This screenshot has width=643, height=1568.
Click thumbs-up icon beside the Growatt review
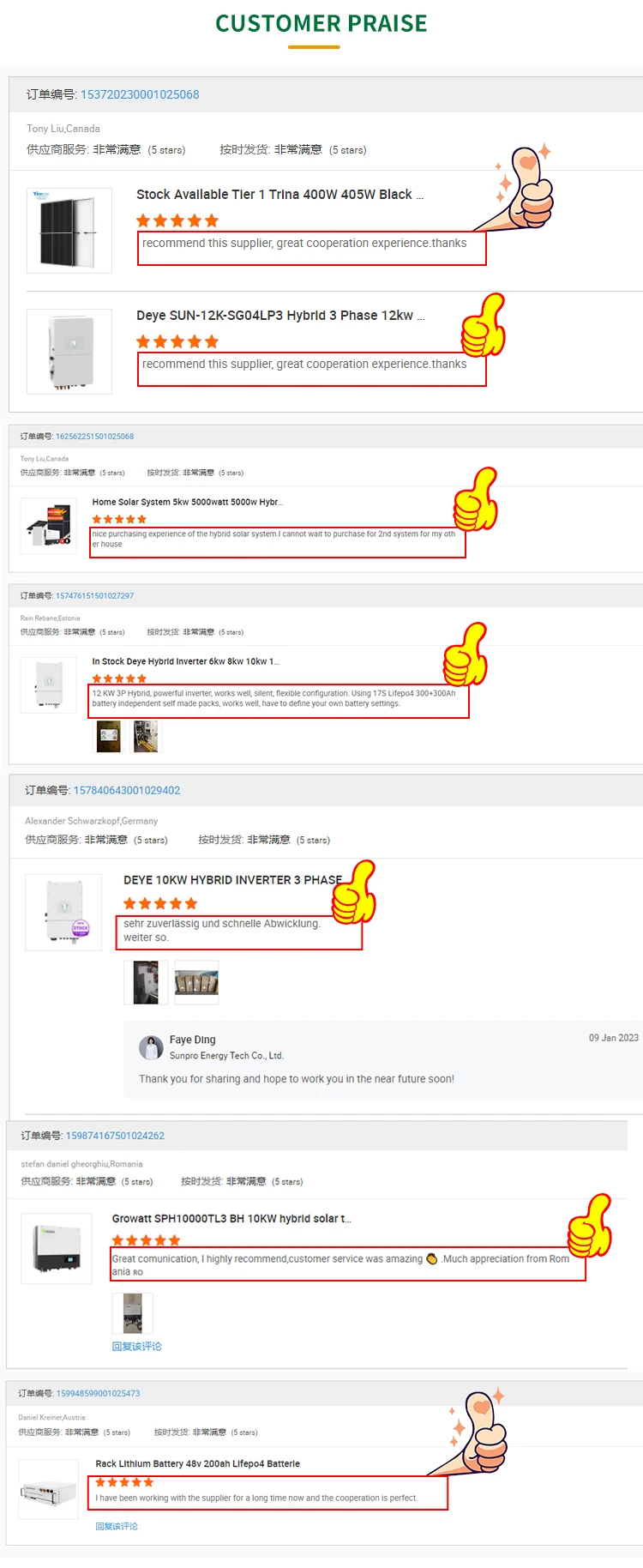point(590,1226)
